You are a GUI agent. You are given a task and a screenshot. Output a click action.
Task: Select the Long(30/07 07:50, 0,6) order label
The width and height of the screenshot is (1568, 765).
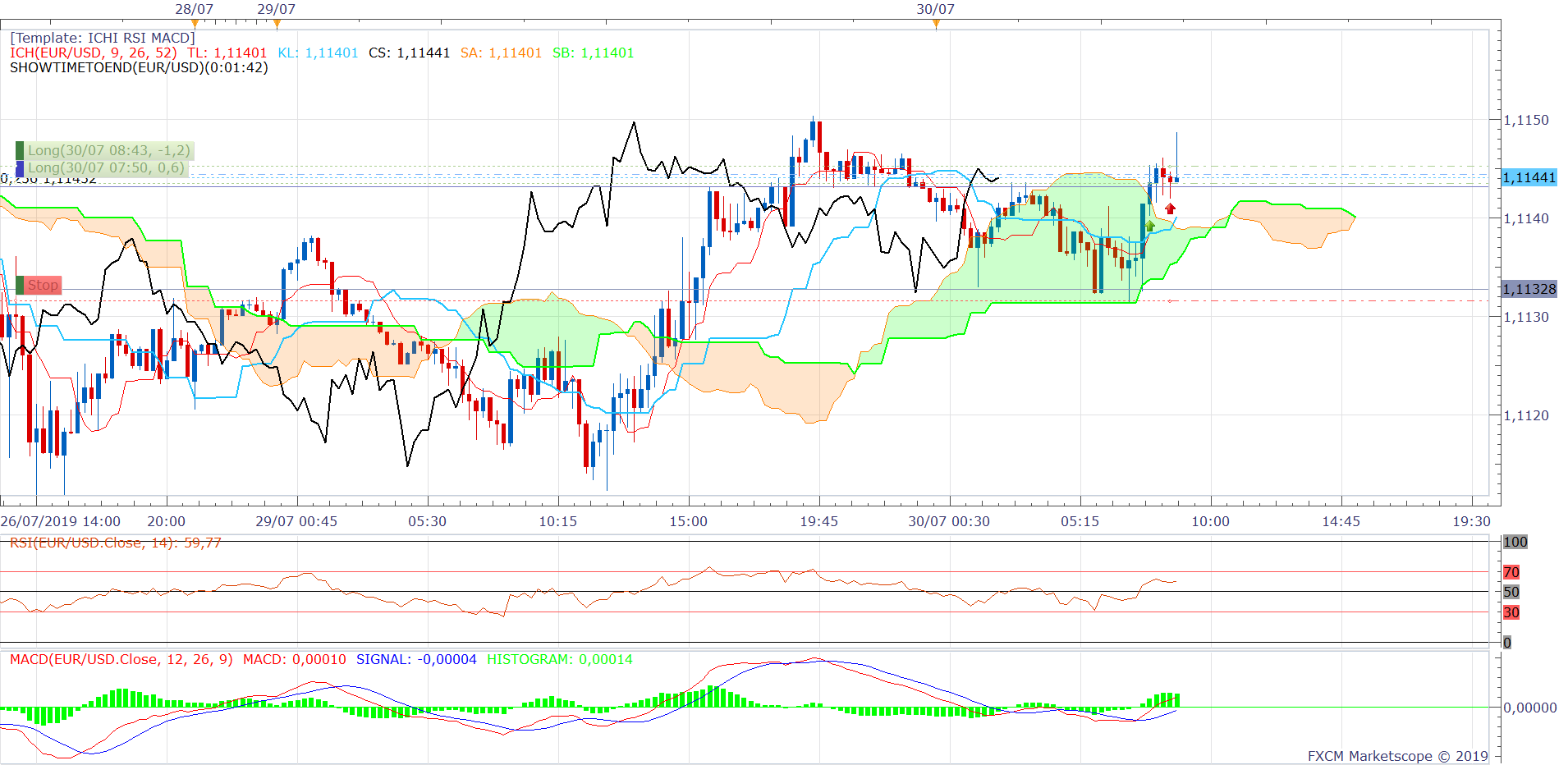tap(106, 168)
